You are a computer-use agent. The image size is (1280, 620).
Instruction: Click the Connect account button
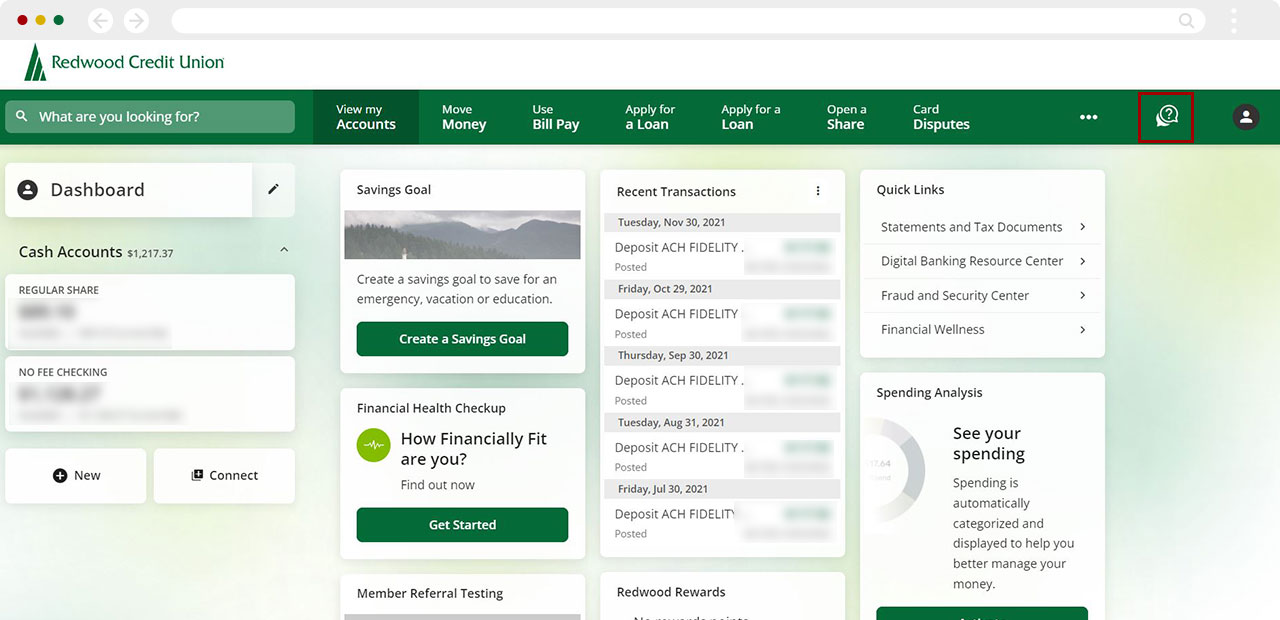tap(224, 476)
